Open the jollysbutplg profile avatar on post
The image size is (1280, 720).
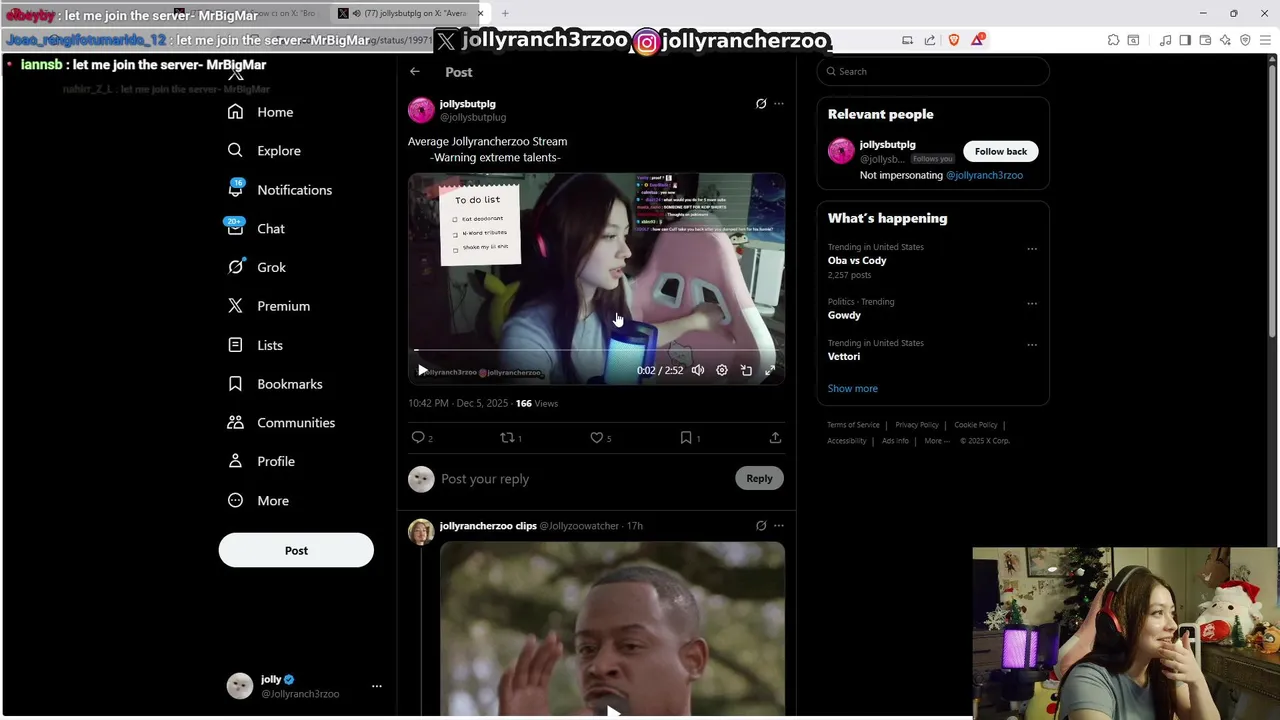[x=421, y=110]
